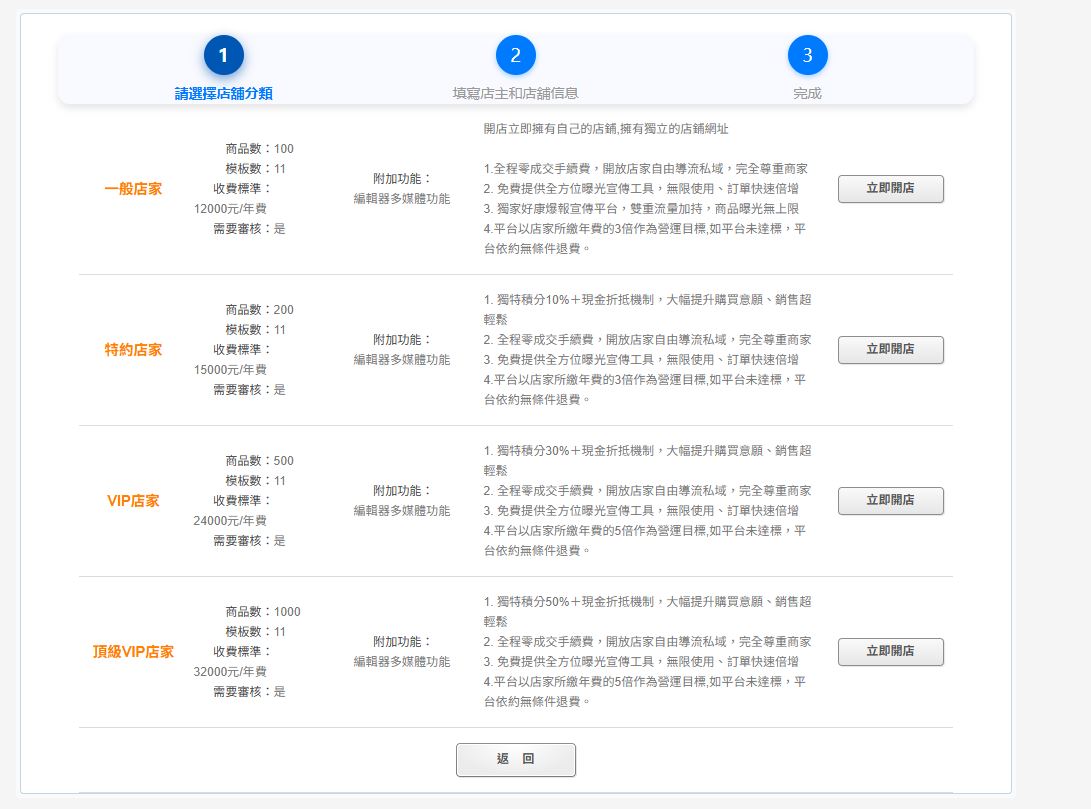Click the orange VIP店家 title at 500 products
The height and width of the screenshot is (809, 1091).
133,500
